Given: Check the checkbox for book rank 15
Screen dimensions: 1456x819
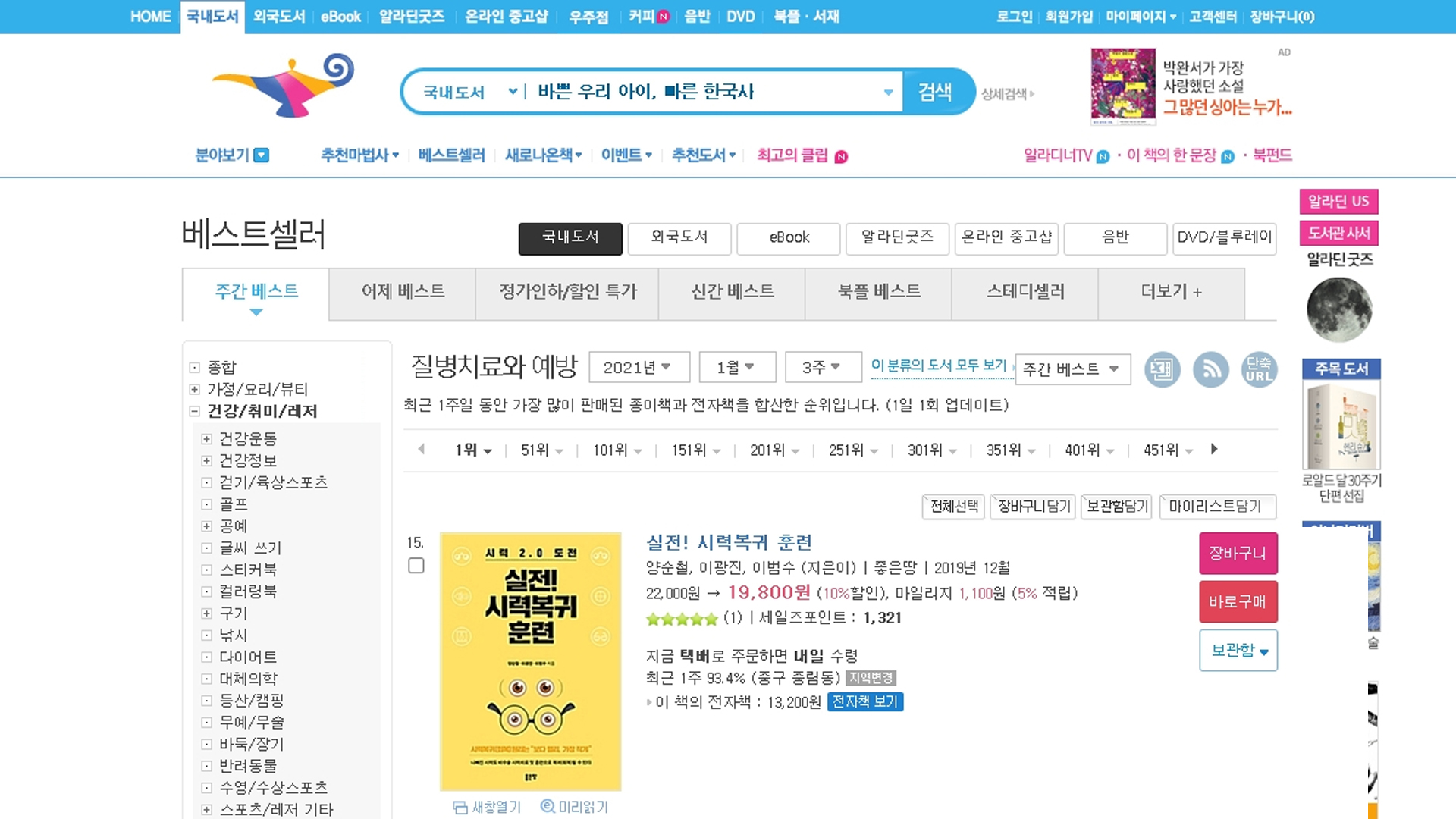Looking at the screenshot, I should (416, 566).
